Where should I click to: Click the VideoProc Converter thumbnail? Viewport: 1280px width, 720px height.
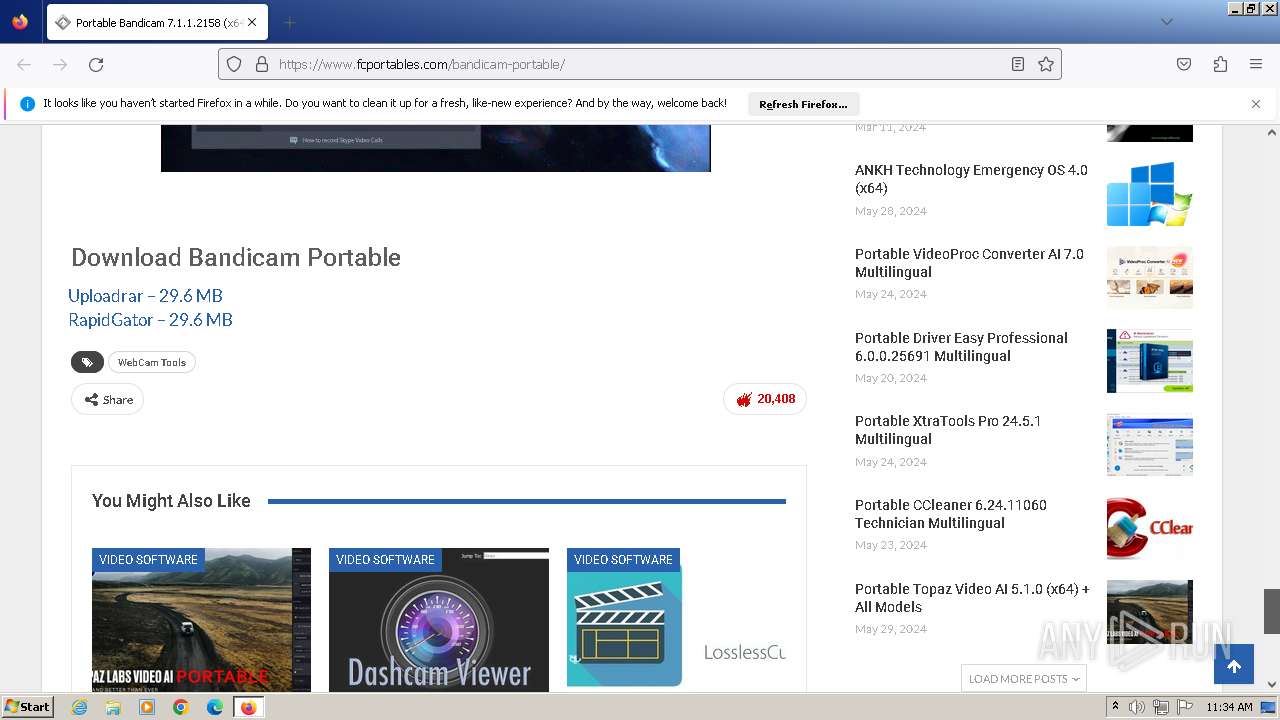tap(1150, 277)
